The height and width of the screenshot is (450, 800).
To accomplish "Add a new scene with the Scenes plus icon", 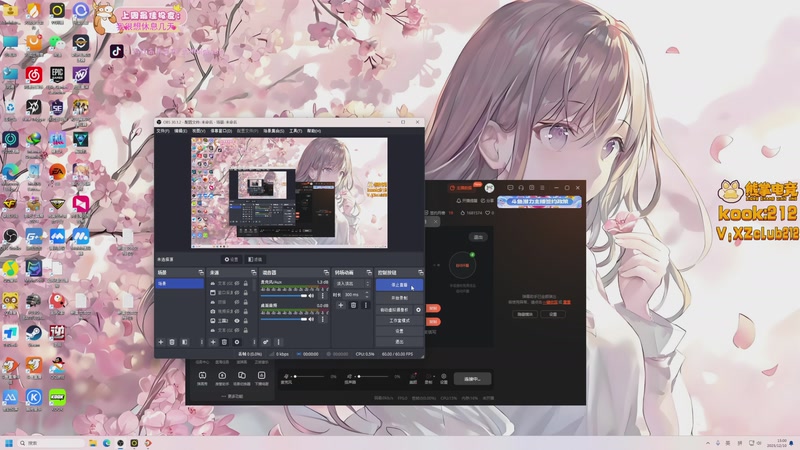I will [x=161, y=342].
